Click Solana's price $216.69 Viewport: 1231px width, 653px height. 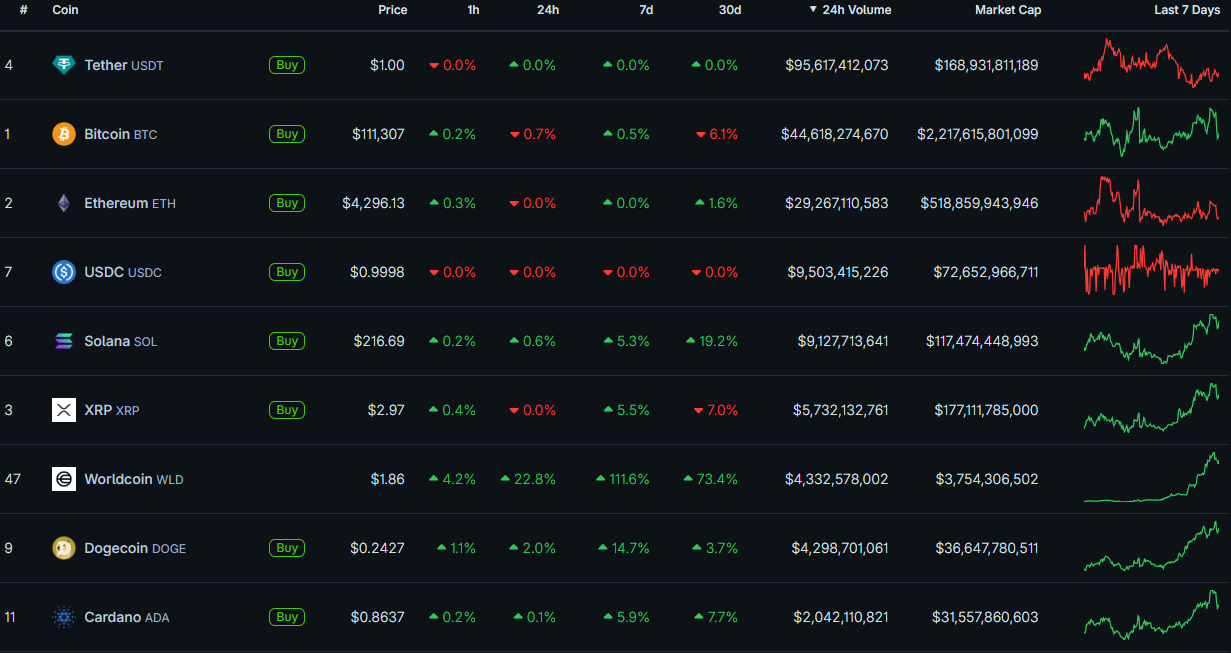click(379, 341)
